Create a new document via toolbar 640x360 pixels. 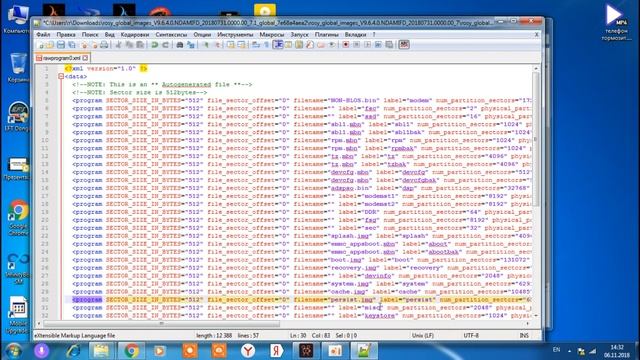point(41,45)
